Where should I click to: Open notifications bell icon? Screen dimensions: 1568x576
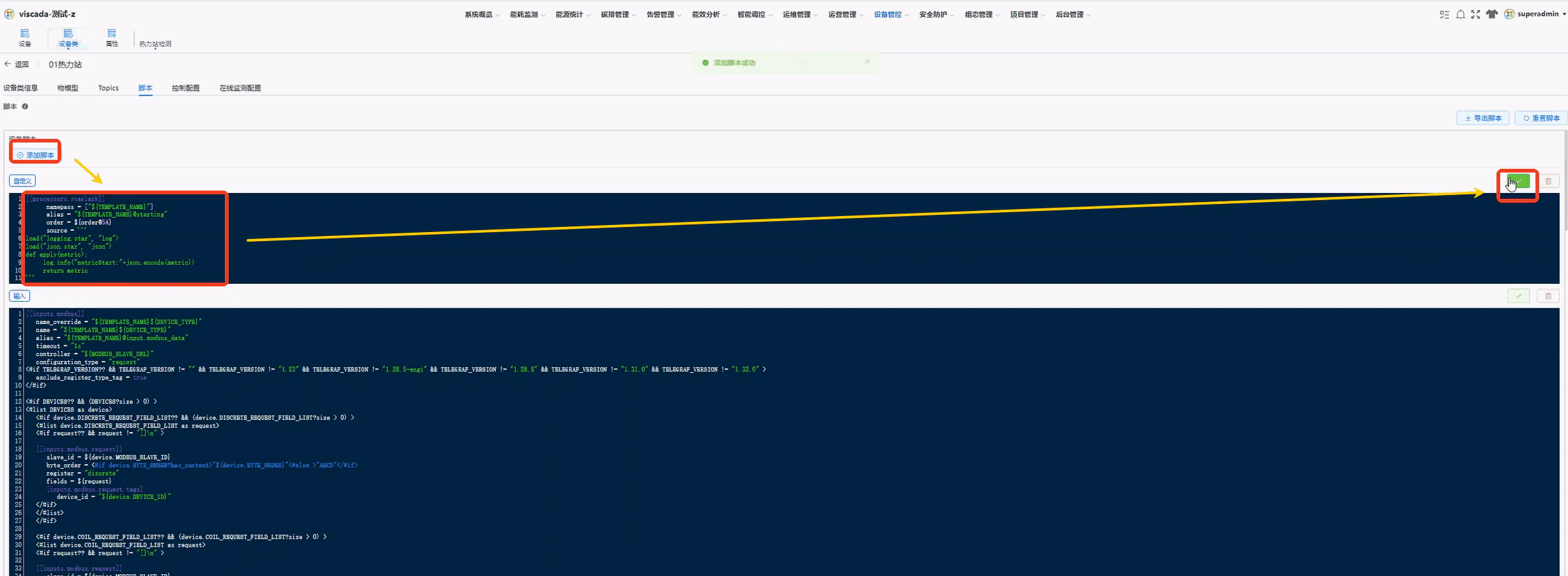click(x=1460, y=14)
